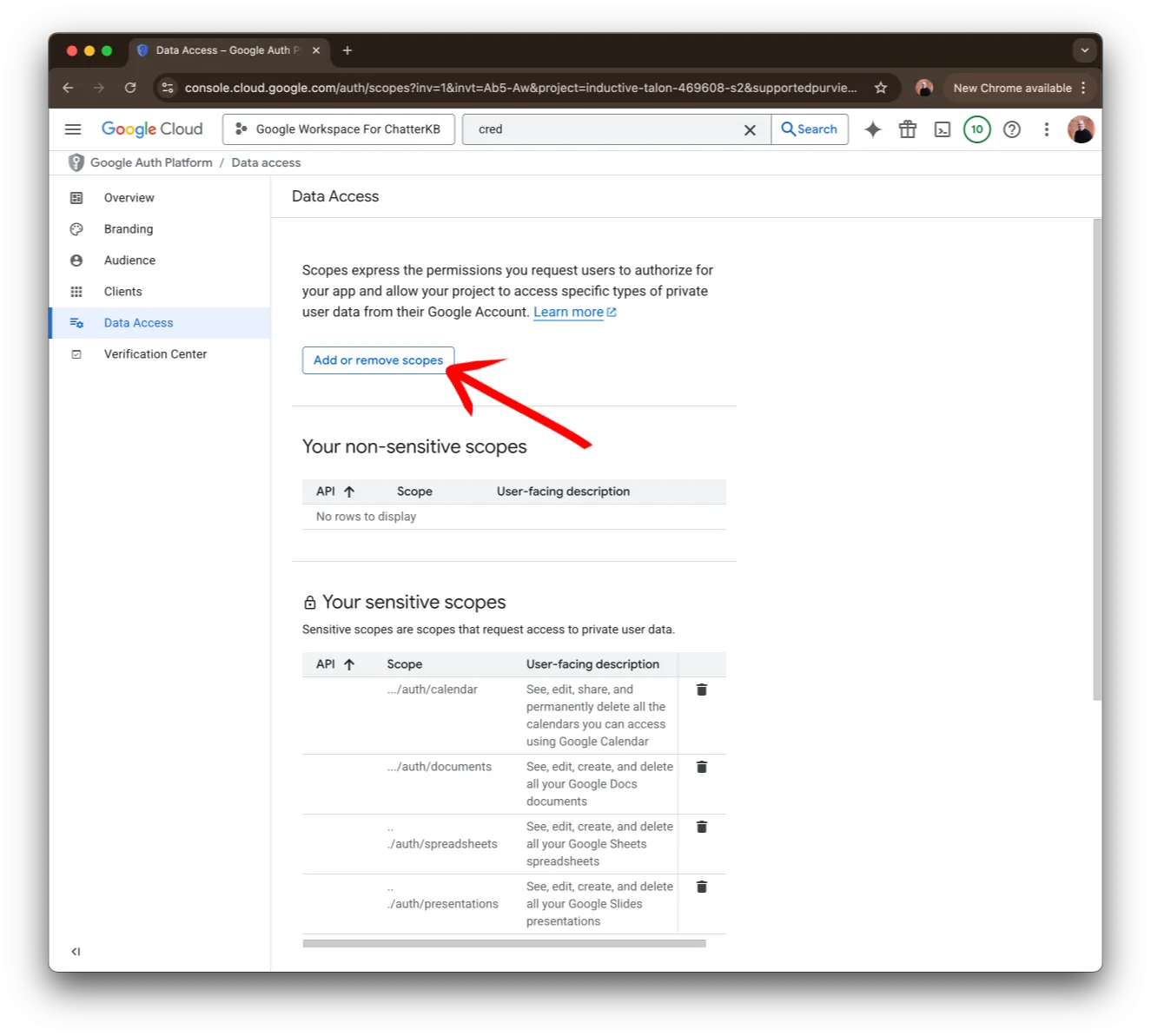Open the three-dot settings menu in console header

pyautogui.click(x=1047, y=129)
